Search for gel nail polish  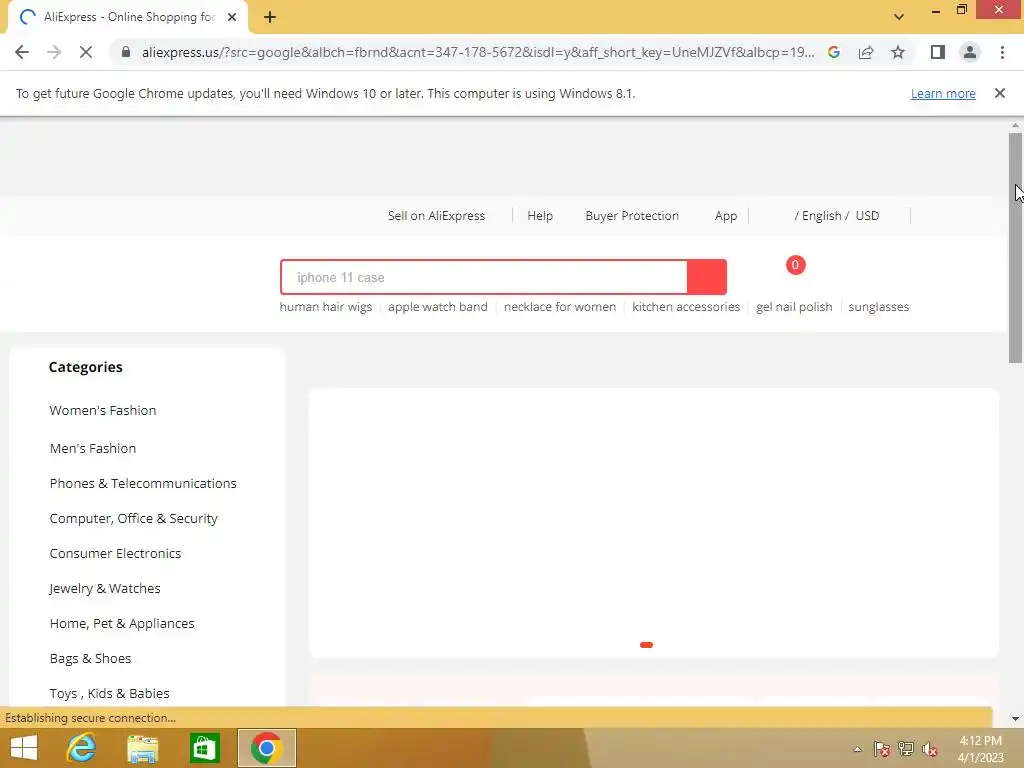(794, 307)
